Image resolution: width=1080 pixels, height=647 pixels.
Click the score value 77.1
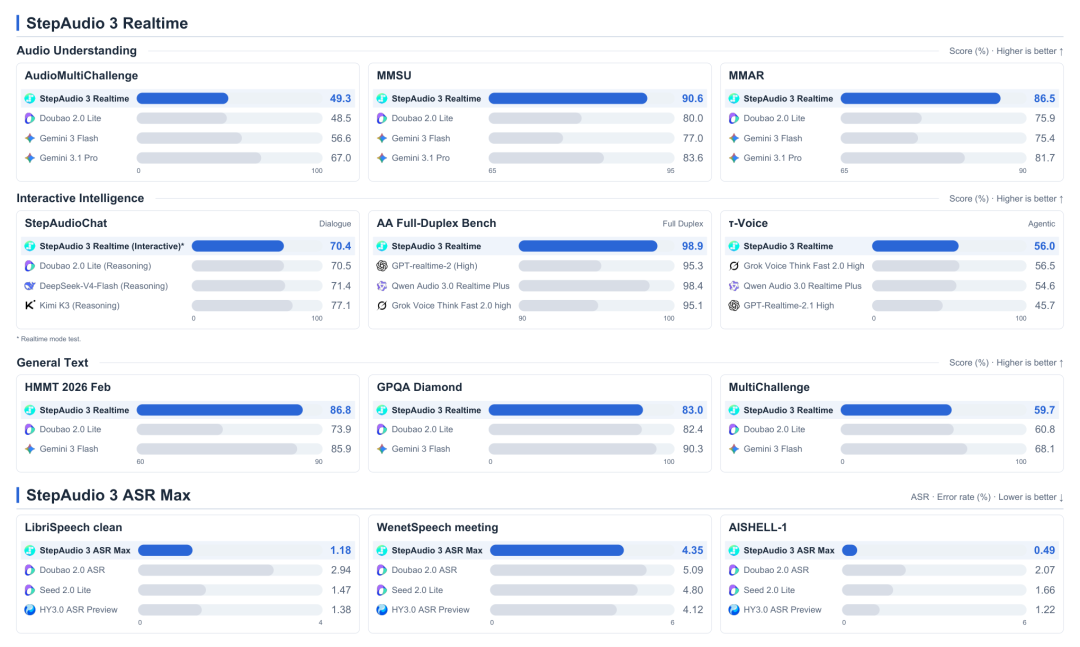pyautogui.click(x=341, y=305)
